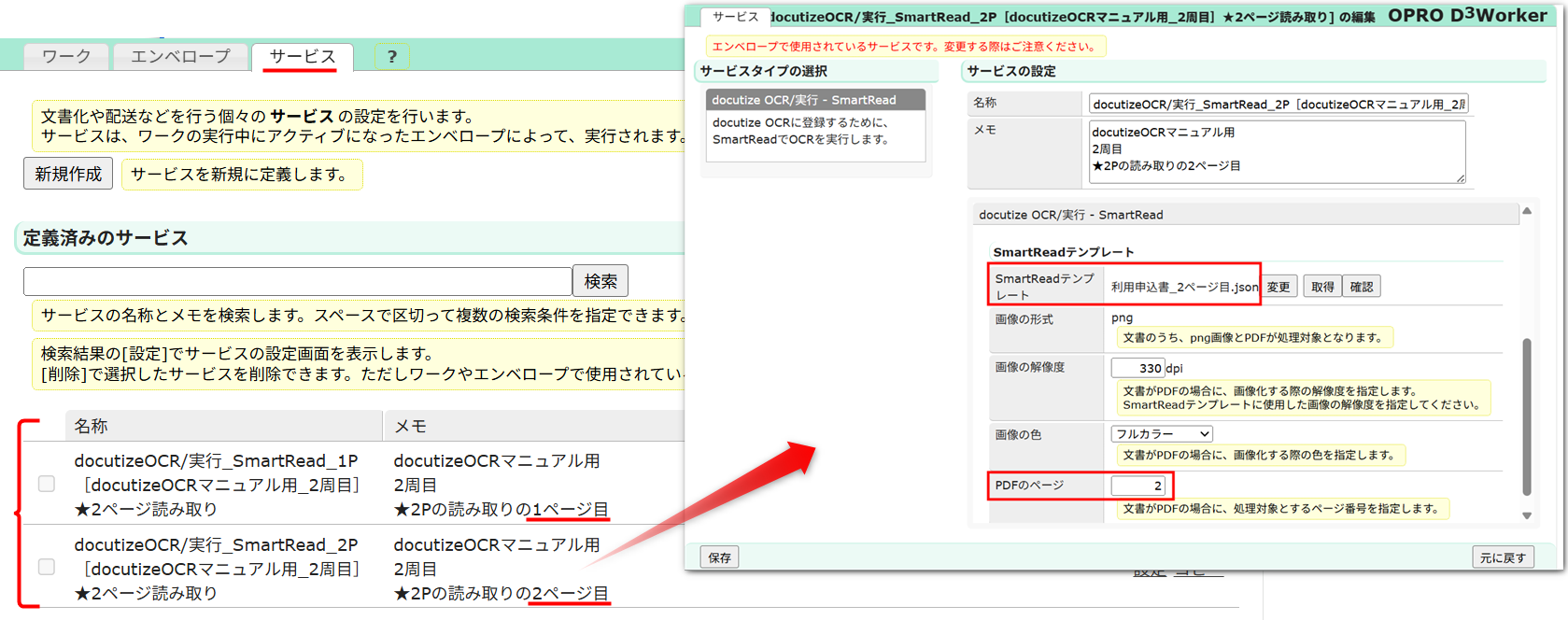
Task: Click the 検索 button
Action: pyautogui.click(x=600, y=281)
